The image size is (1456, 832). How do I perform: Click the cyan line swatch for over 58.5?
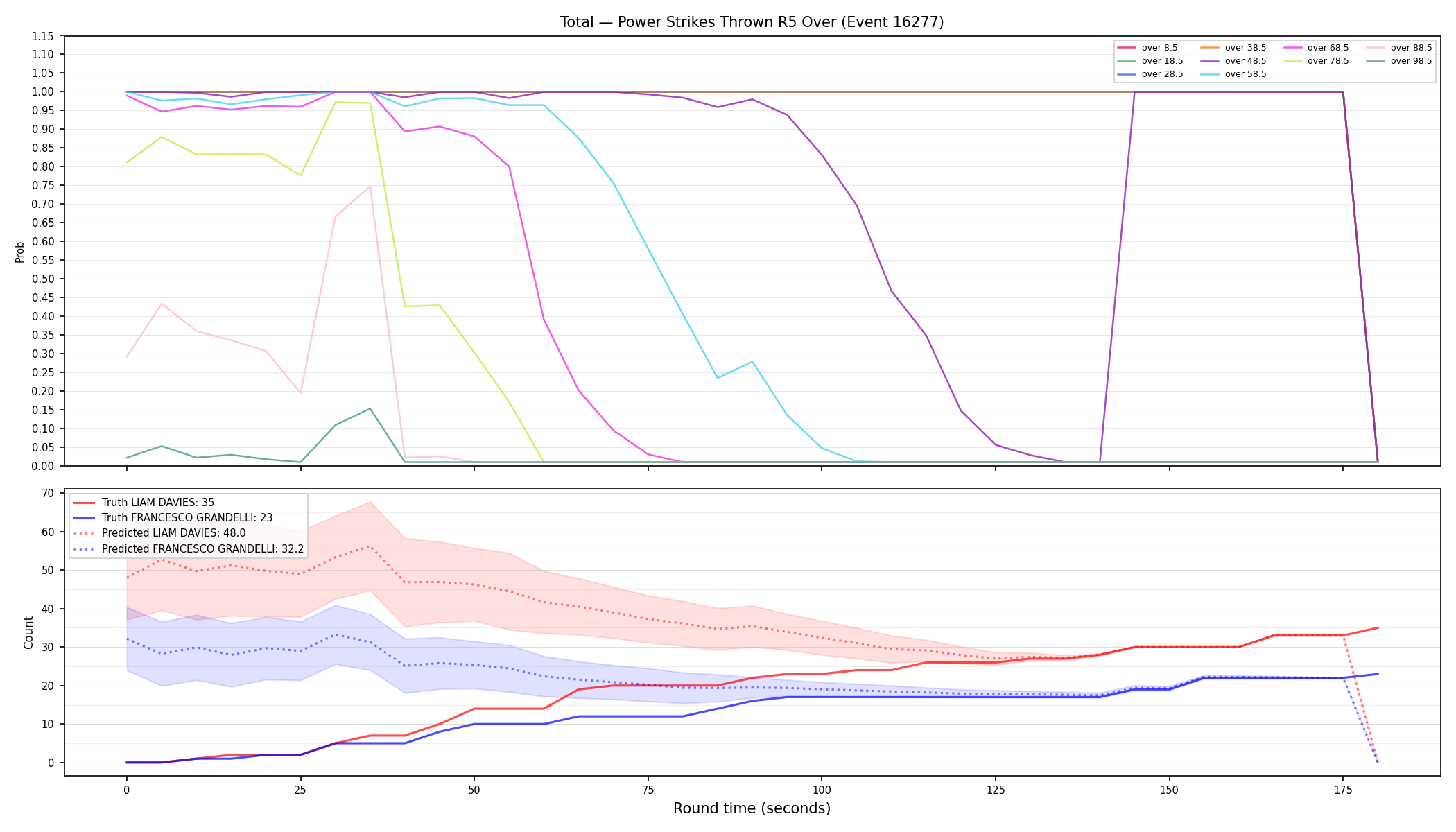tap(1210, 74)
